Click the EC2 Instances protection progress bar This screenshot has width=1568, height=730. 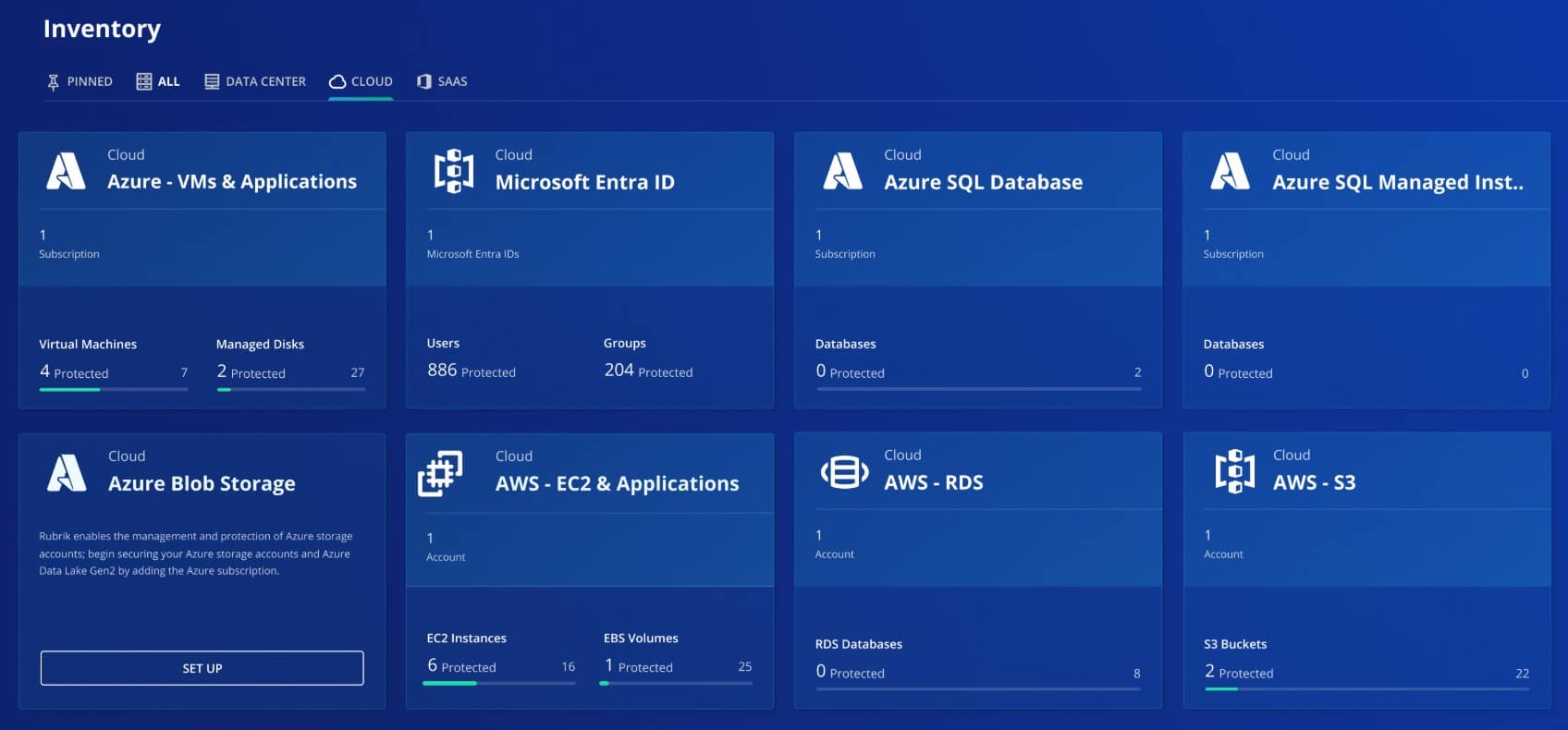(x=499, y=683)
